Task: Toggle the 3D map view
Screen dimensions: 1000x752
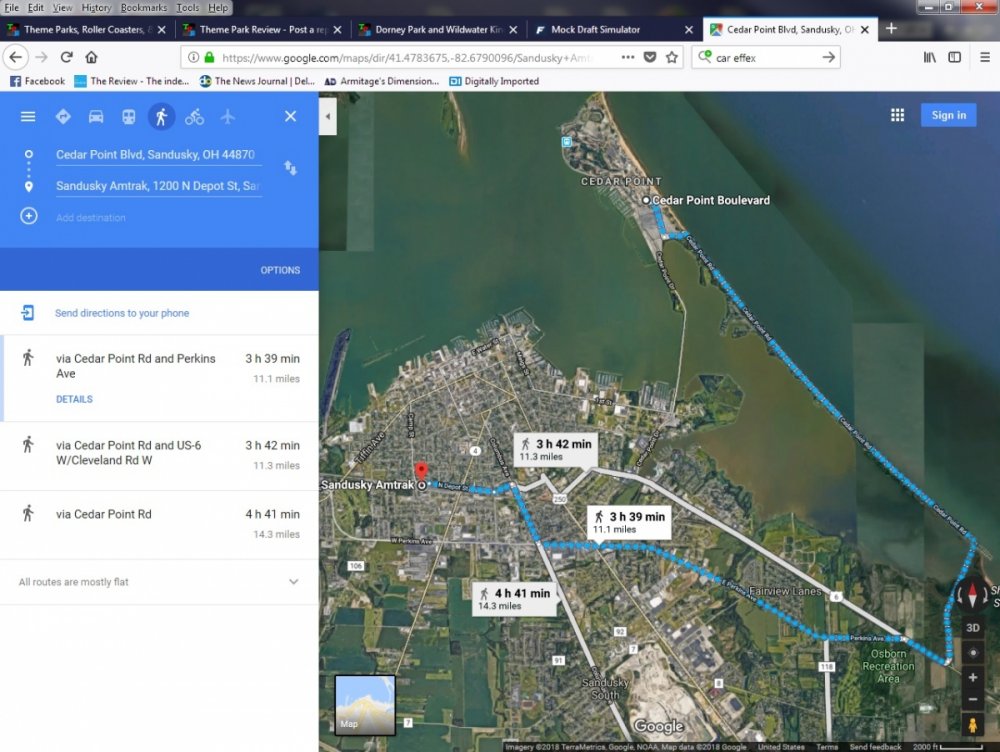Action: tap(973, 628)
